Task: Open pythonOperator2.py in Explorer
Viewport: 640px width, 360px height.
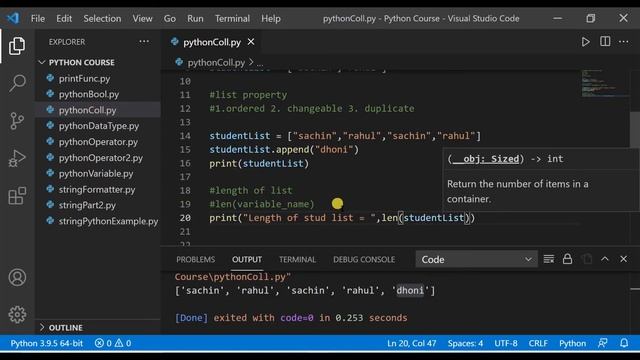Action: (x=101, y=158)
